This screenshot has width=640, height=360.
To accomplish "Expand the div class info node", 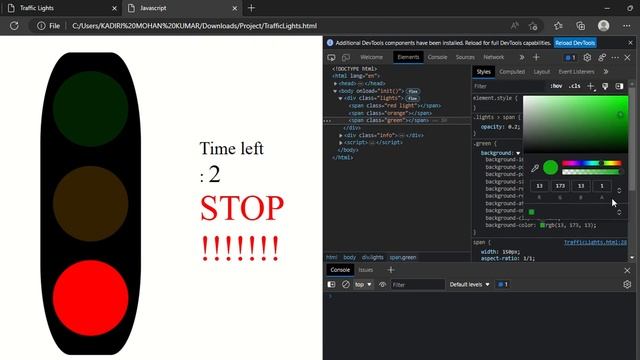I will coord(341,135).
